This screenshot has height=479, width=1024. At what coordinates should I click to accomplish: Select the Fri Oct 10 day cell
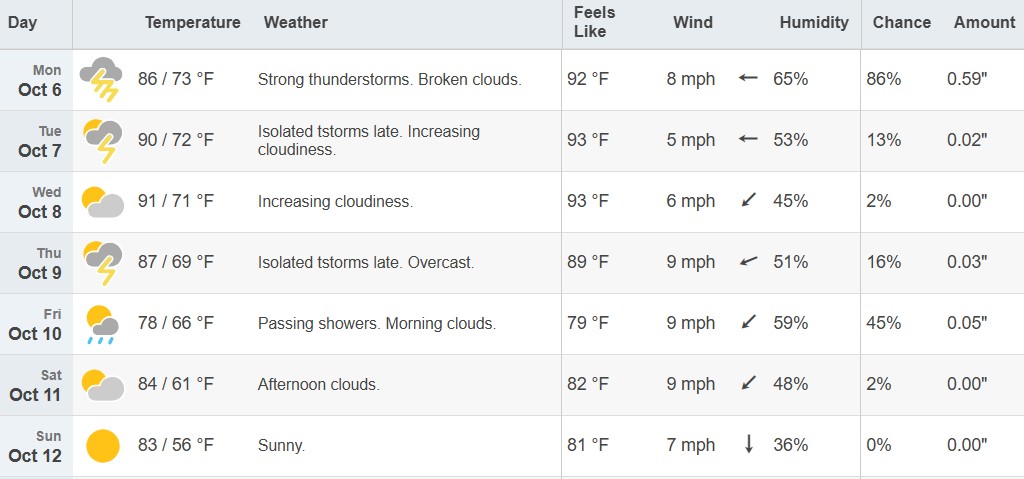[36, 324]
